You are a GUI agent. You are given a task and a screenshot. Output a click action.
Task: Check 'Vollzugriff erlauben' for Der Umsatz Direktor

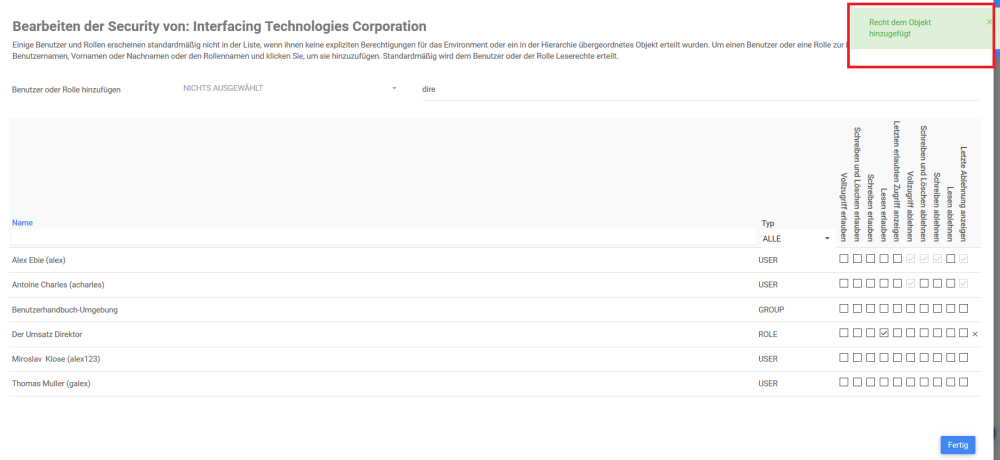844,332
